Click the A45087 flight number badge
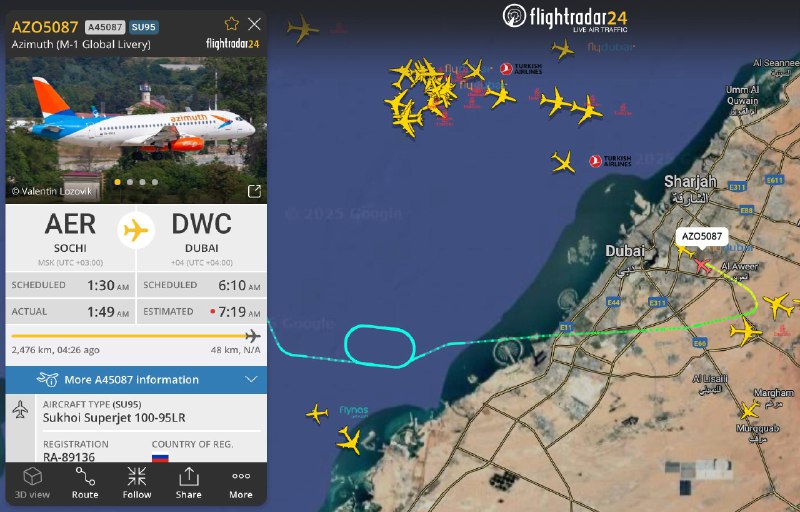Image resolution: width=800 pixels, height=512 pixels. (105, 27)
